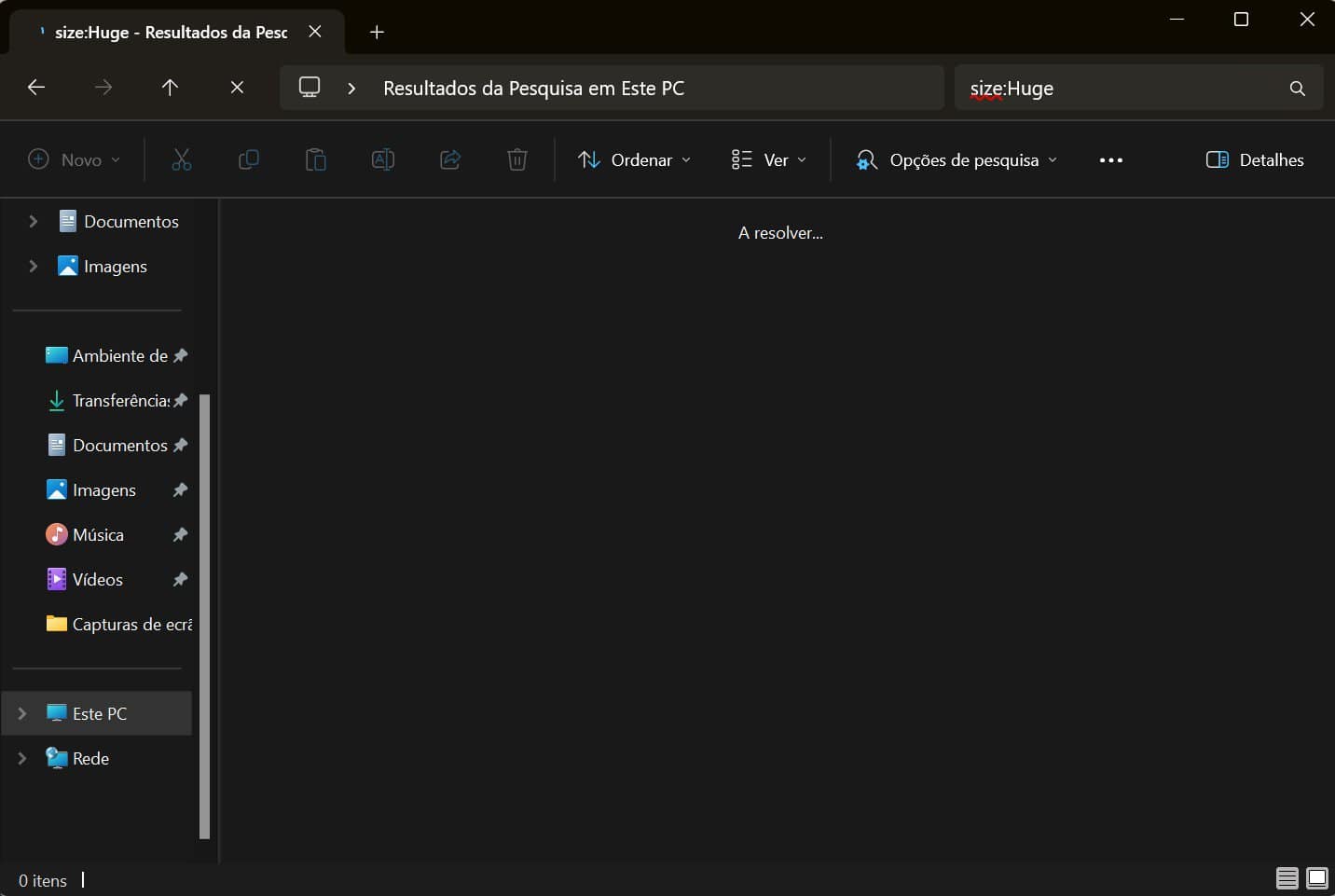Click the Paste clipboard icon
This screenshot has width=1335, height=896.
coord(316,159)
